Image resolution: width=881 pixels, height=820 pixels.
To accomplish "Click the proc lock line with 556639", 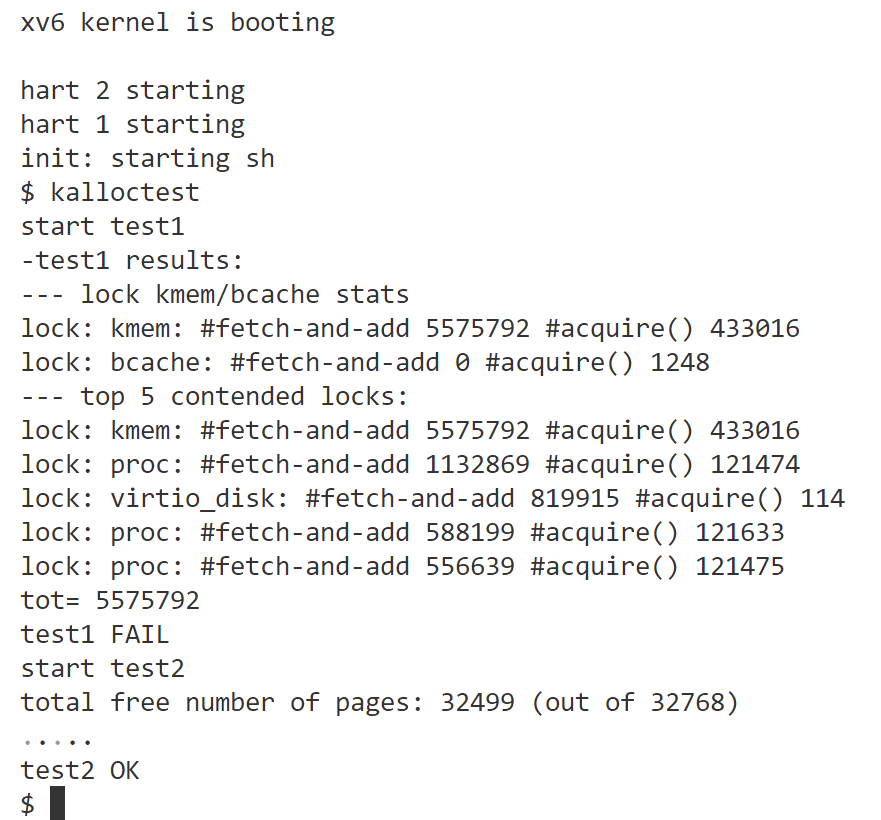I will [402, 566].
